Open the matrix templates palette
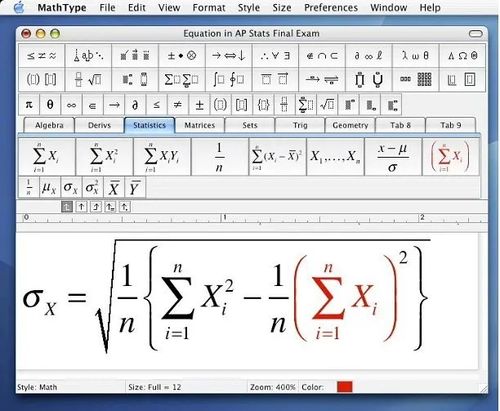The height and width of the screenshot is (411, 500). click(415, 79)
